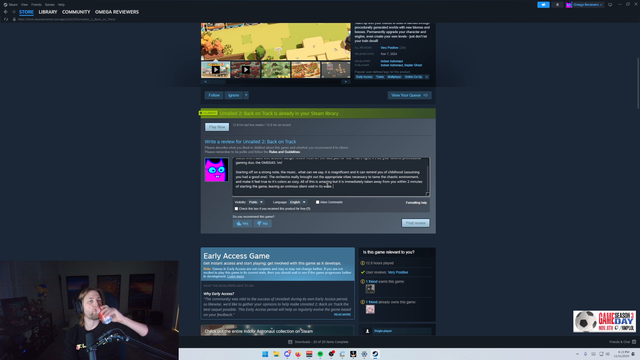Click the Steam forward navigation arrow
Viewport: 640px width, 360px height.
pyautogui.click(x=13, y=12)
